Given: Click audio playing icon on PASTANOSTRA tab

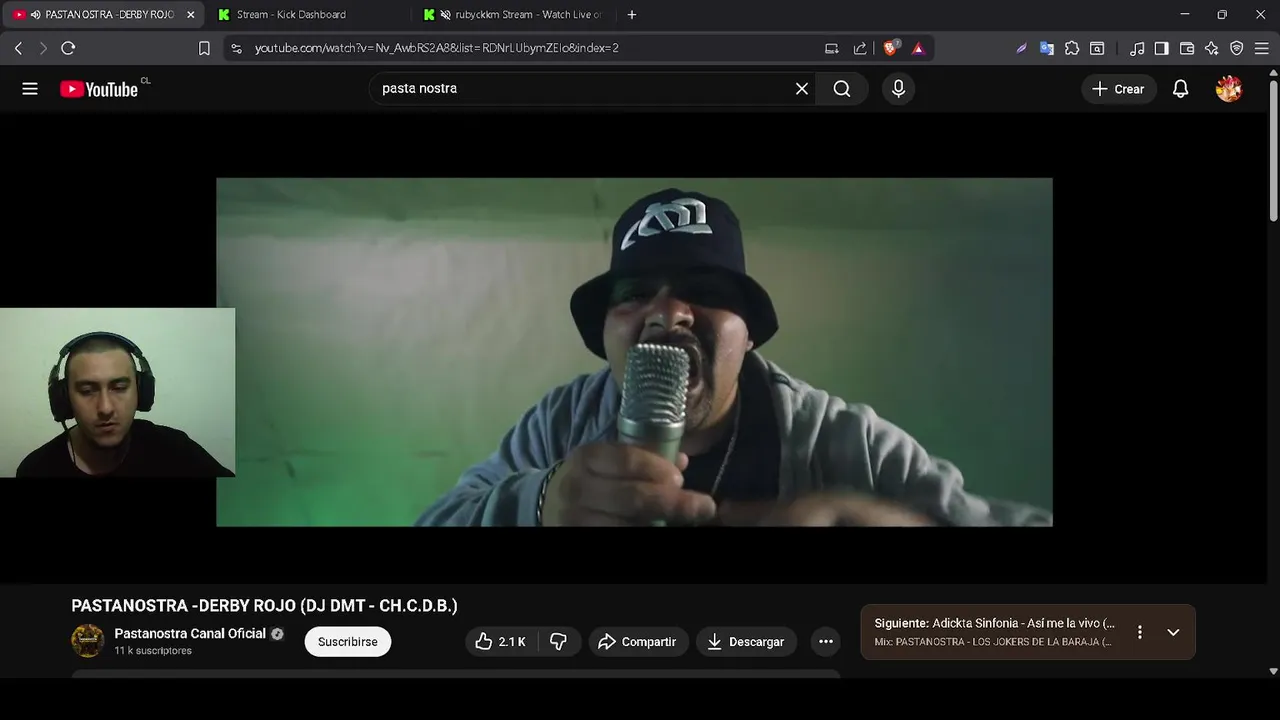Looking at the screenshot, I should (35, 15).
